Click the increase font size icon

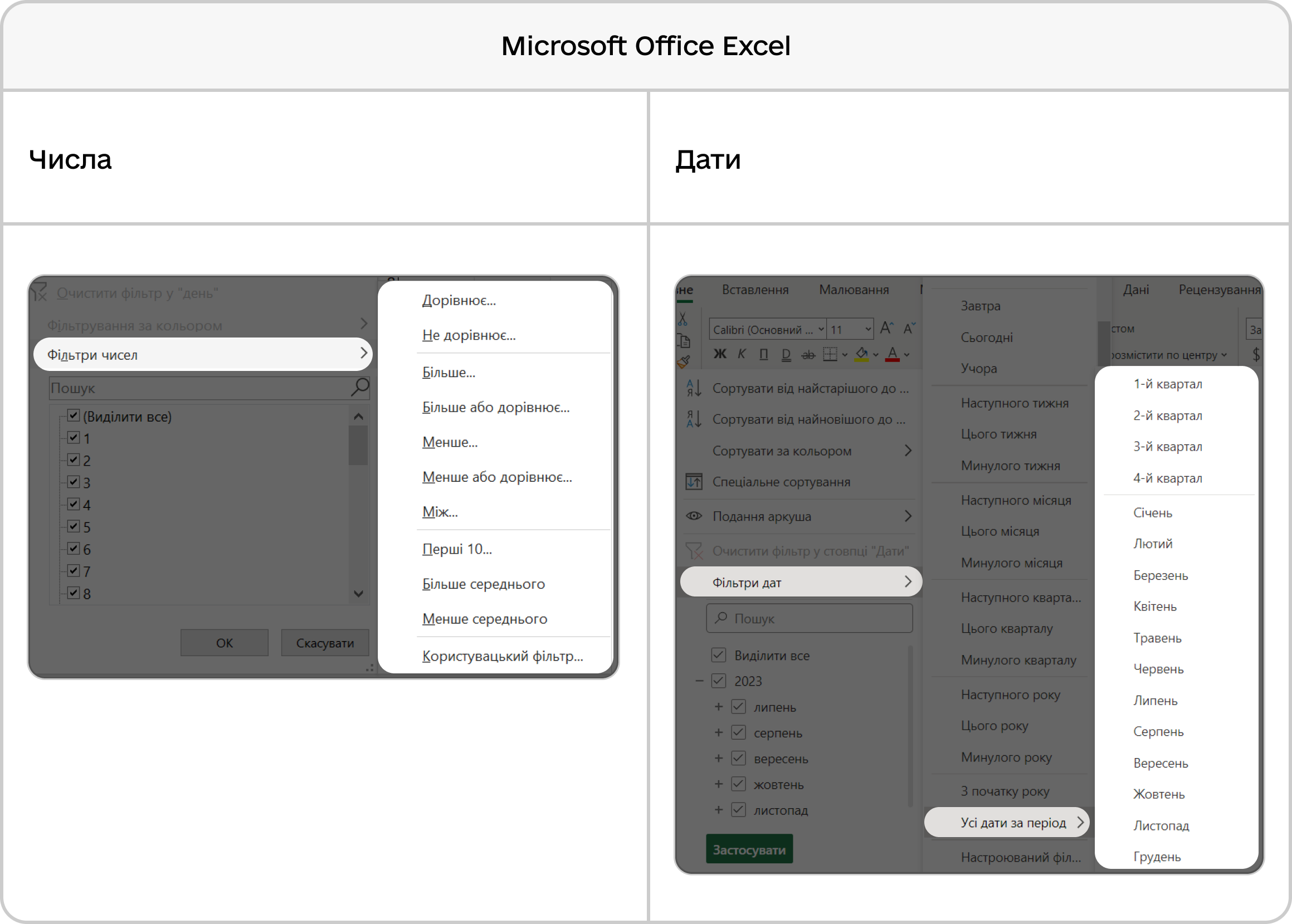[886, 327]
